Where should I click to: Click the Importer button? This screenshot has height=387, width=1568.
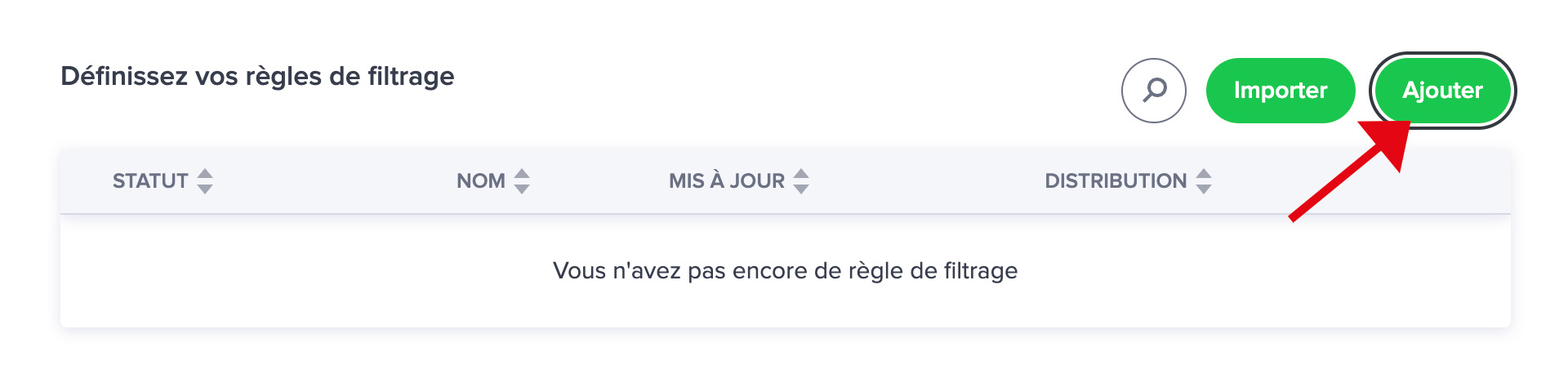pyautogui.click(x=1281, y=91)
